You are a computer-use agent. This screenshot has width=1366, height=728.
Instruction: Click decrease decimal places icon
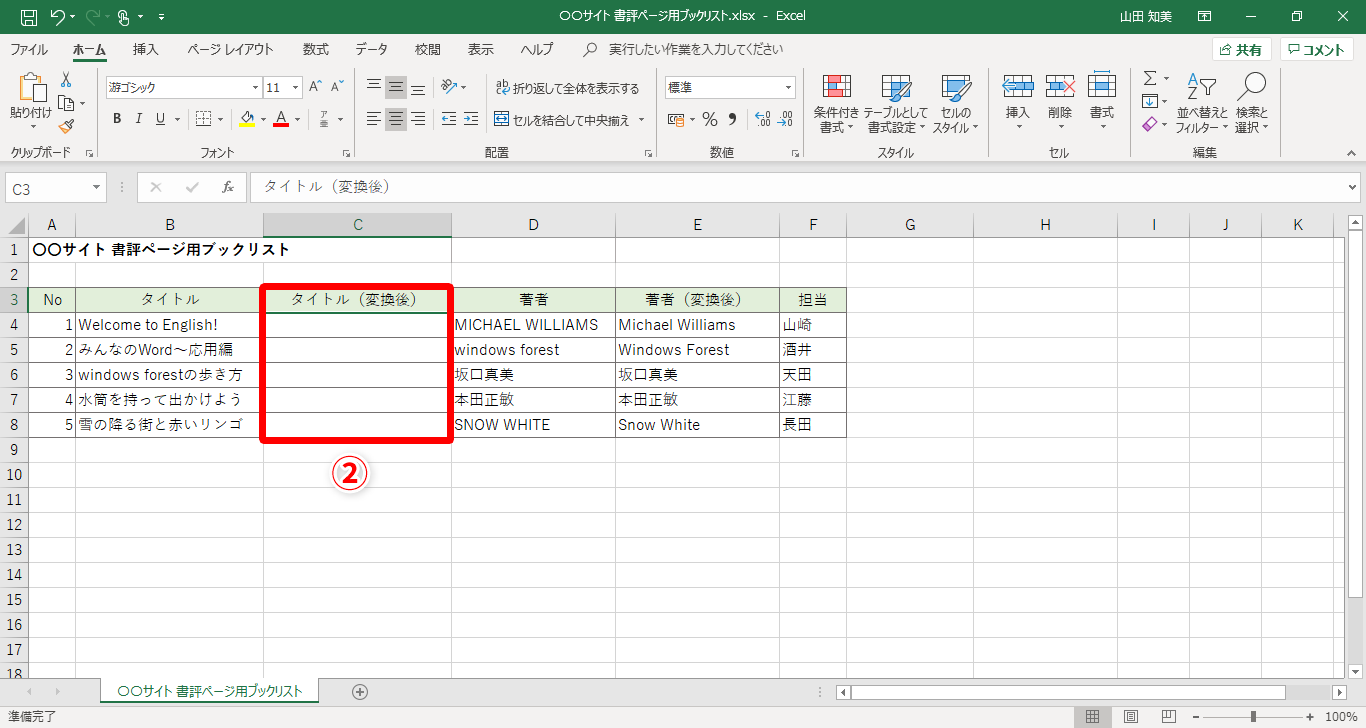click(785, 119)
